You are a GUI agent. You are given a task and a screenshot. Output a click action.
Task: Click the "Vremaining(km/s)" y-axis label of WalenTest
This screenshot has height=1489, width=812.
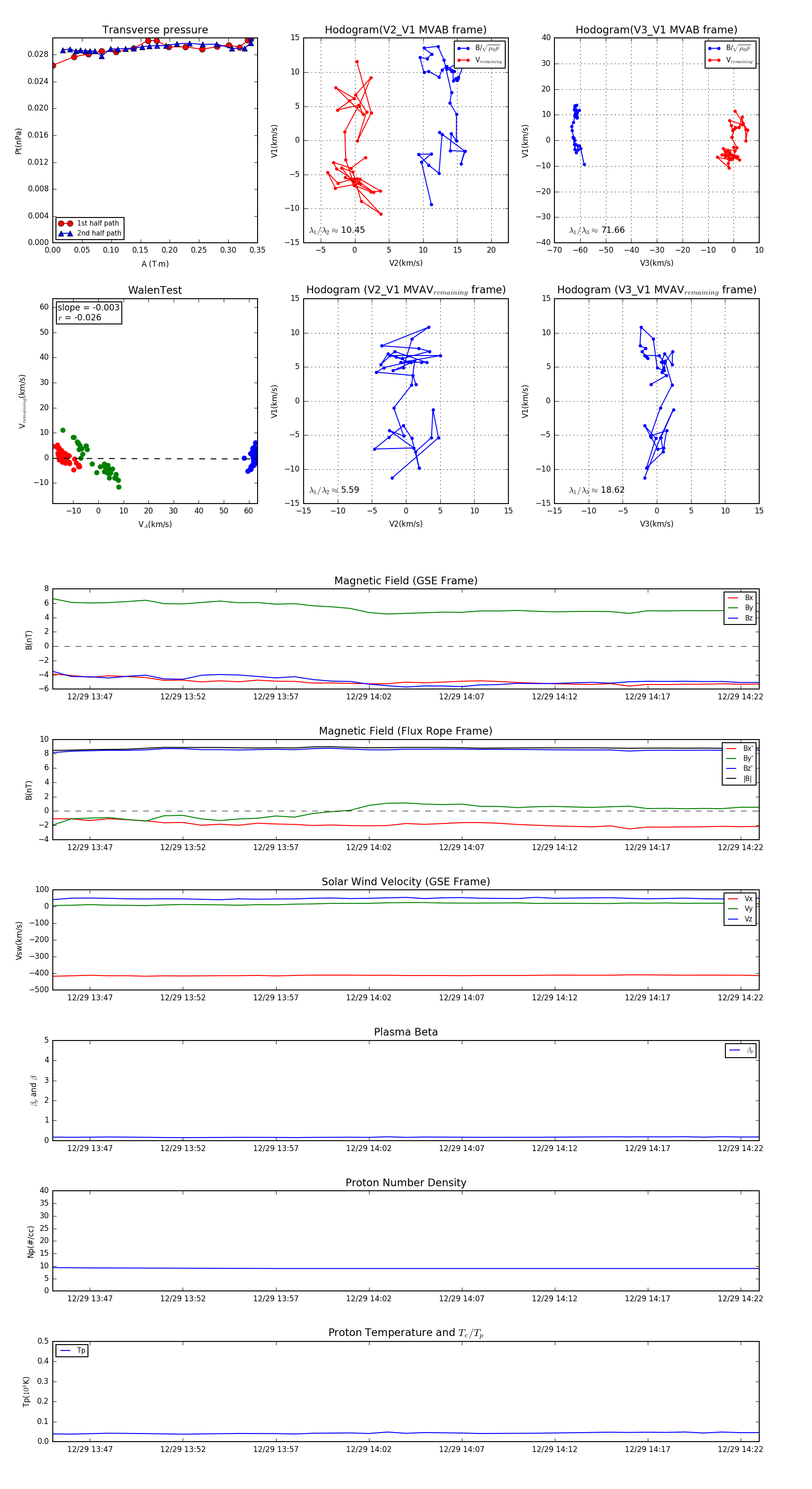[22, 401]
